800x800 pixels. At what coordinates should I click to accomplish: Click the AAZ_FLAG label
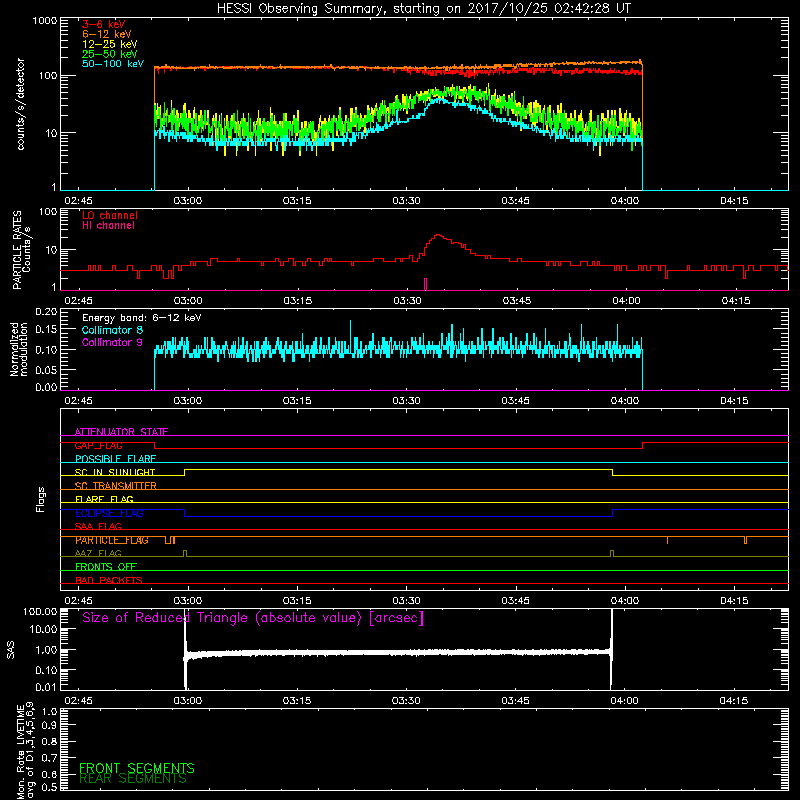click(98, 553)
